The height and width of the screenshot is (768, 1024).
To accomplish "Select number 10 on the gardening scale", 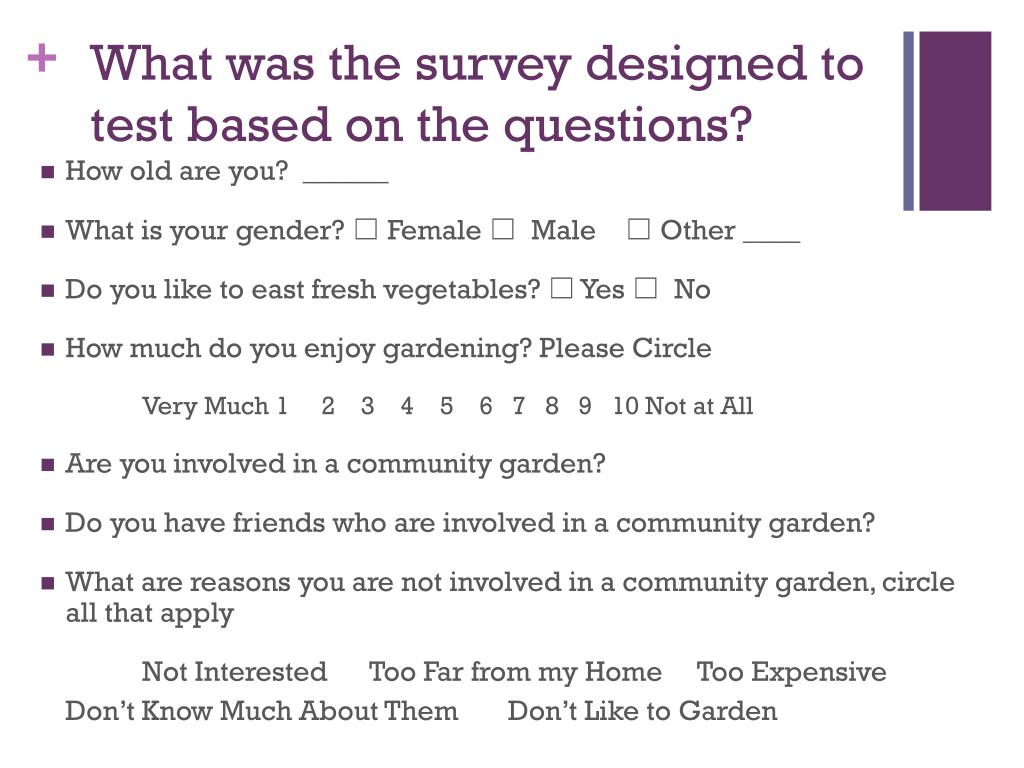I will click(x=625, y=406).
